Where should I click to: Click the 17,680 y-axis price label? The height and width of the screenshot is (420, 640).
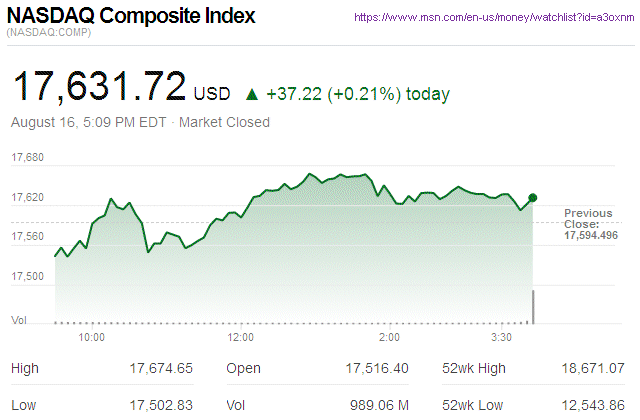click(28, 158)
